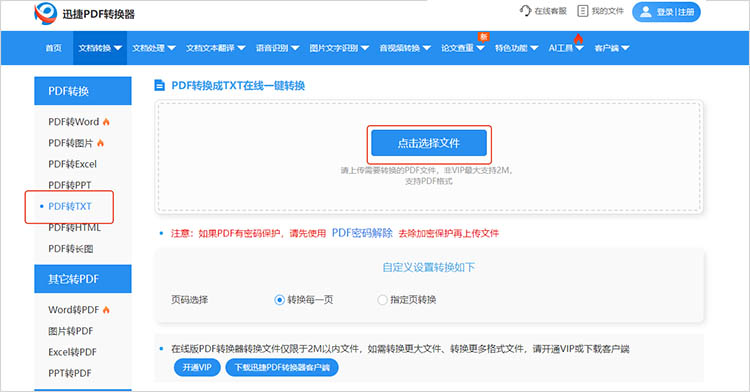The width and height of the screenshot is (750, 392).
Task: Click 登录|注册 button
Action: 666,12
